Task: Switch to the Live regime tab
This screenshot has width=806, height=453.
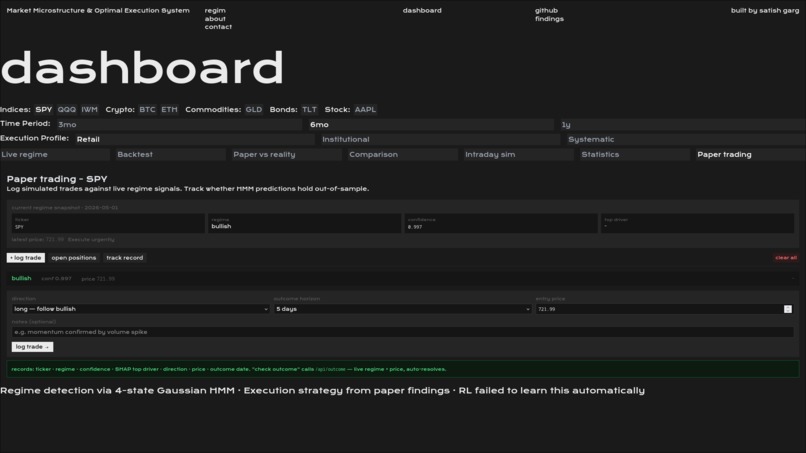Action: (54, 154)
